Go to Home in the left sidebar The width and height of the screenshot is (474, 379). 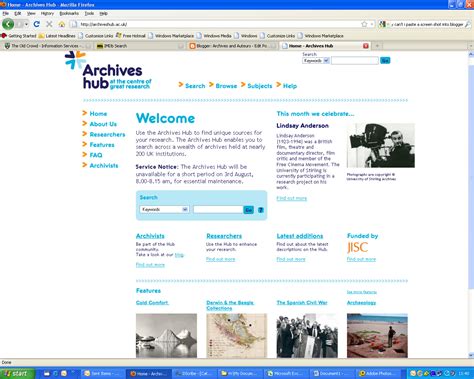[x=98, y=114]
